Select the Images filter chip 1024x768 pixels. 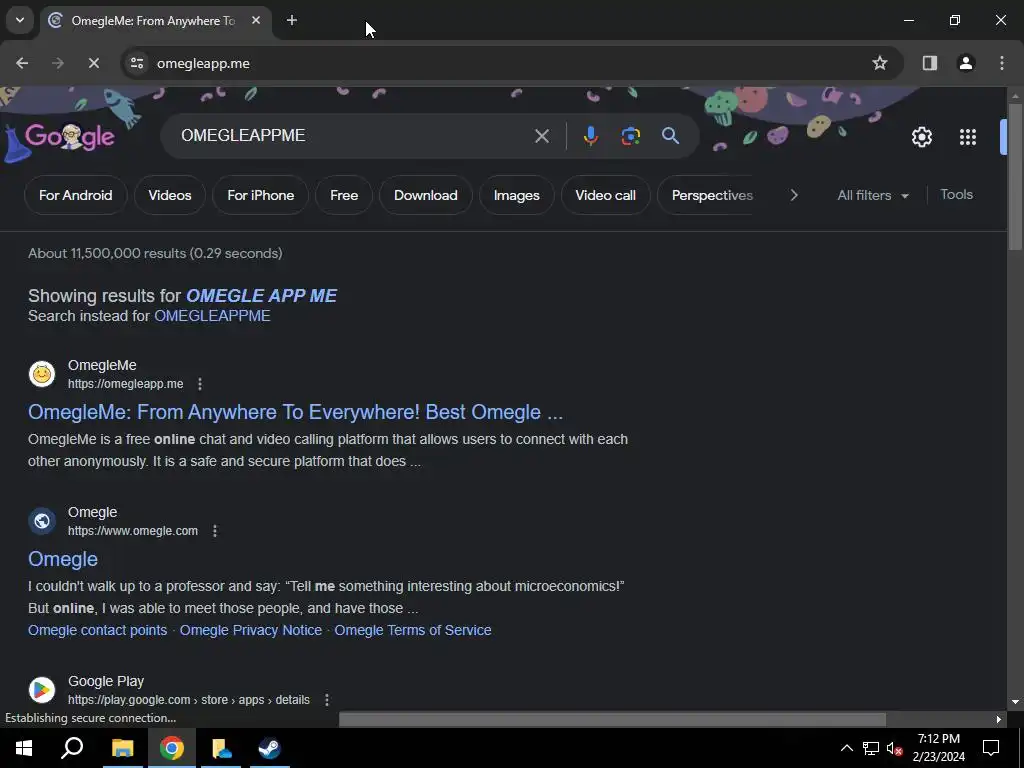tap(517, 195)
